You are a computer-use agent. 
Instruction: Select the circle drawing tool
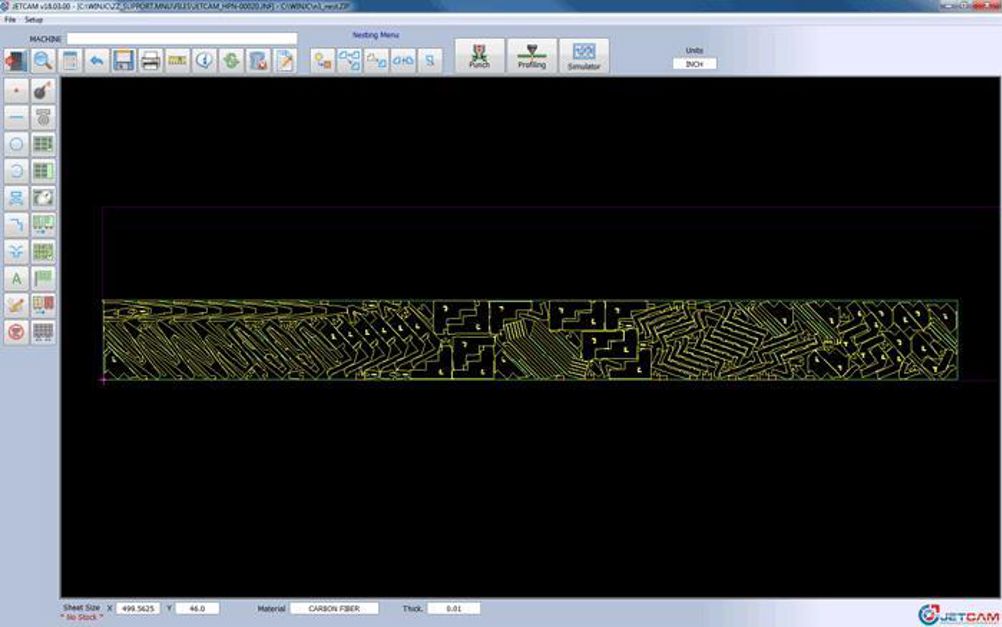click(16, 144)
